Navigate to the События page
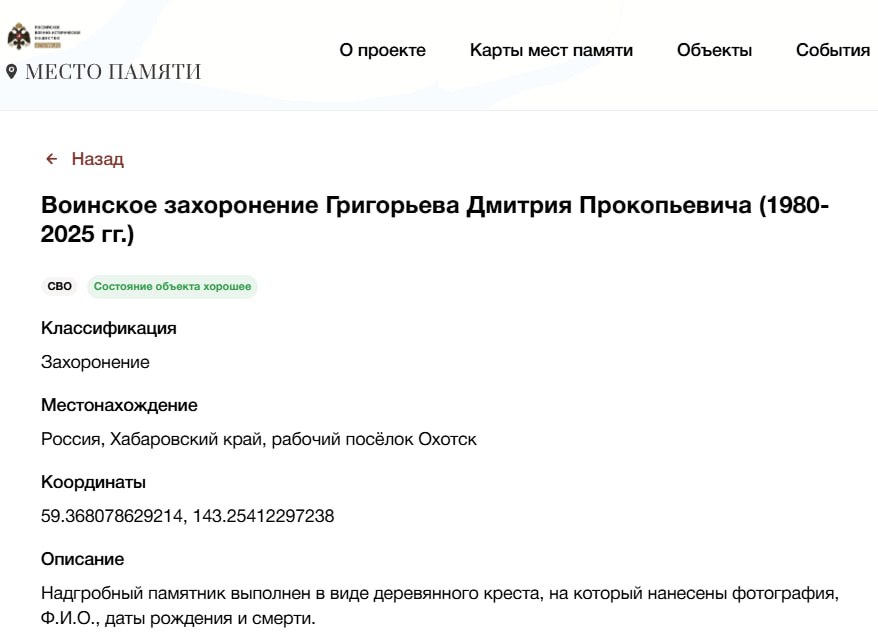 tap(832, 50)
